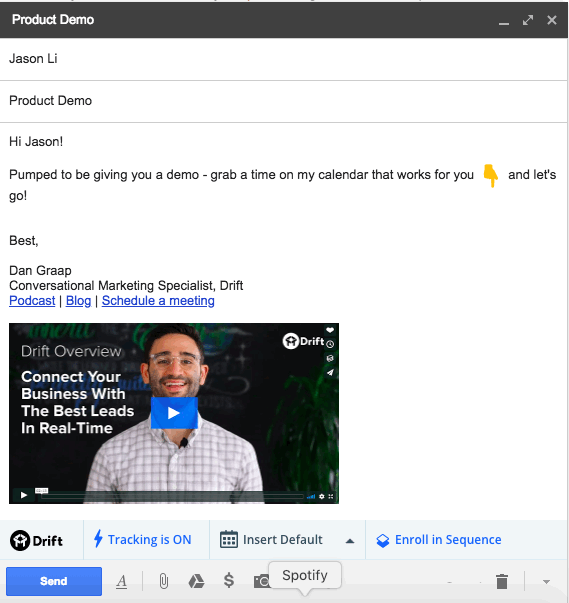This screenshot has width=569, height=603.
Task: Discard the draft with the trash icon
Action: tap(502, 581)
